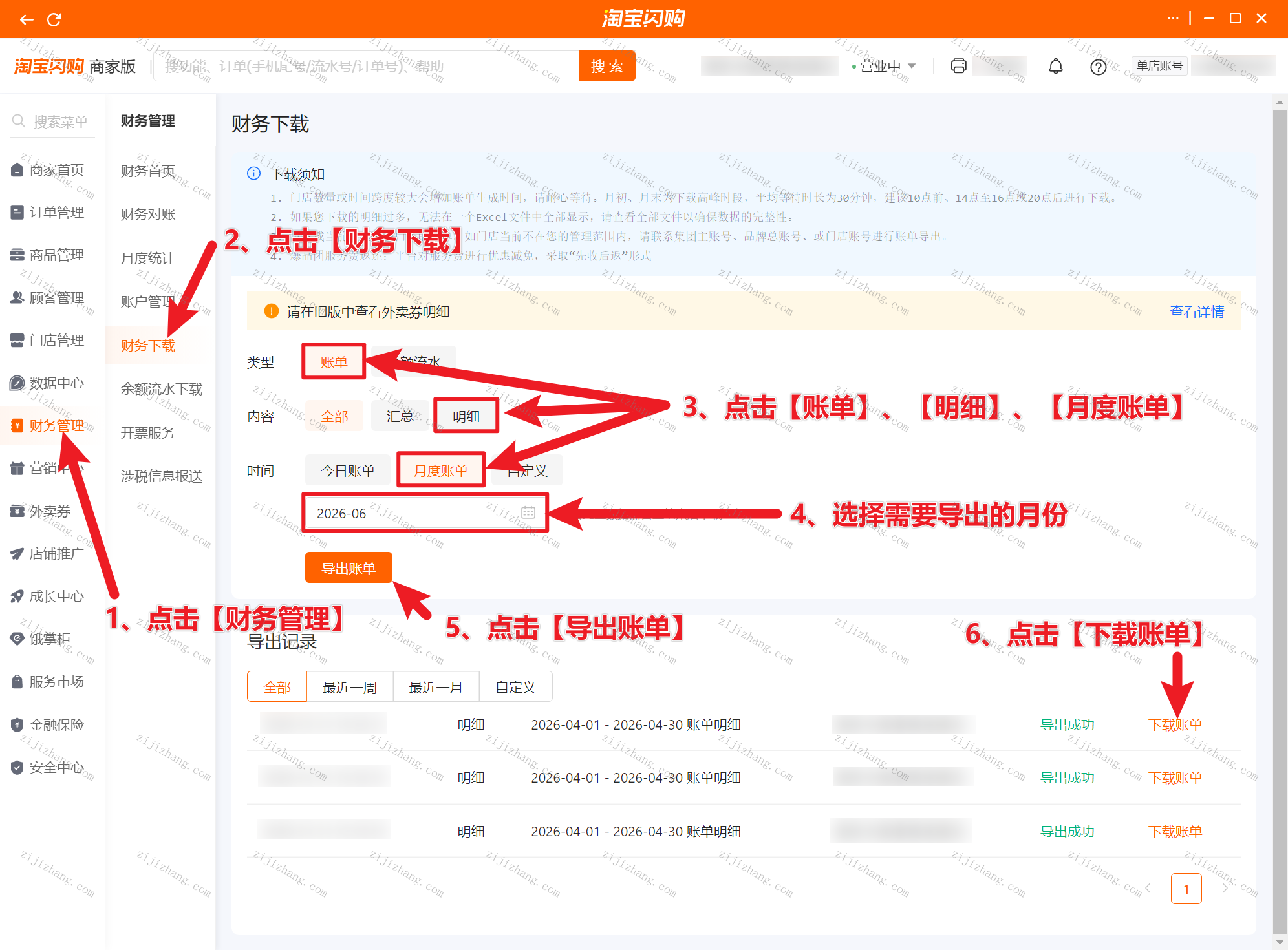Go to next page arrow in pagination
The image size is (1288, 950).
tap(1225, 889)
